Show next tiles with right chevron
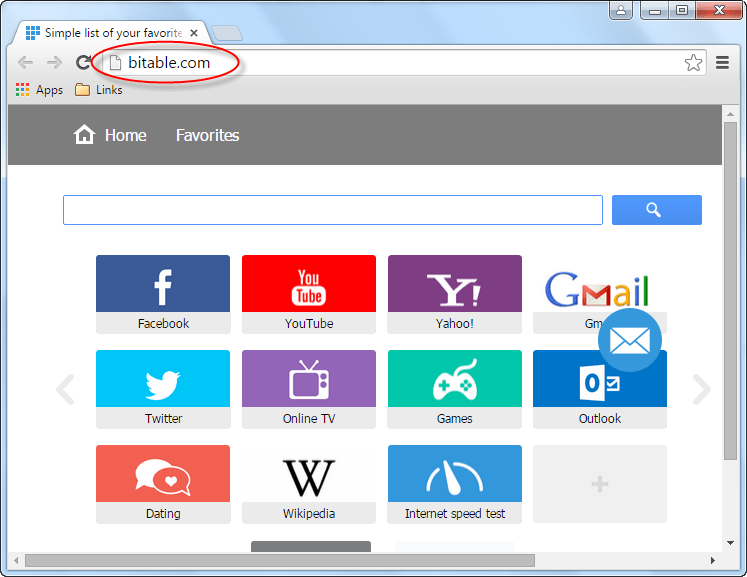Image resolution: width=747 pixels, height=577 pixels. (701, 389)
